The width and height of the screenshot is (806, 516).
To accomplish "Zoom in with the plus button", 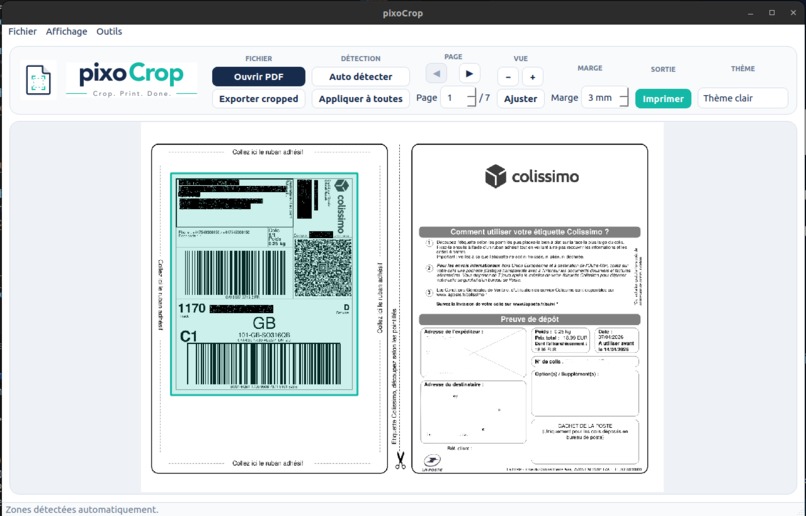I will point(533,77).
